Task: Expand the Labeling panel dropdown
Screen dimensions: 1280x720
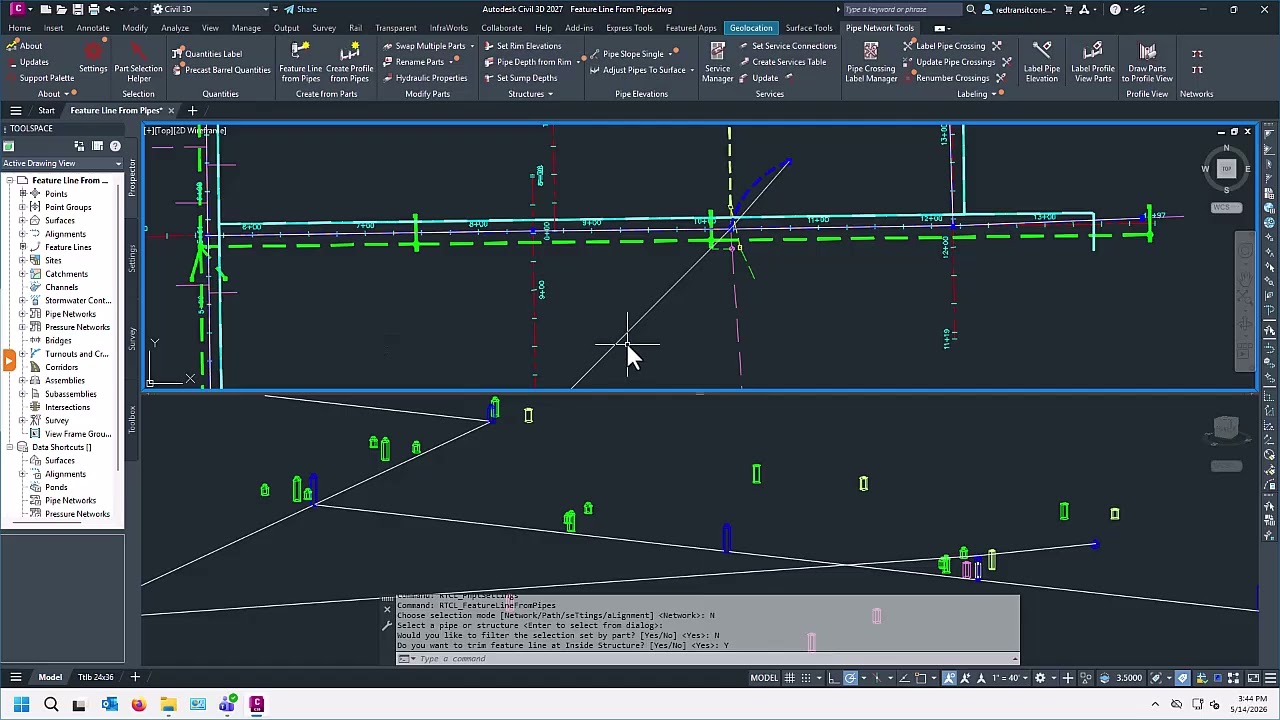Action: (977, 94)
